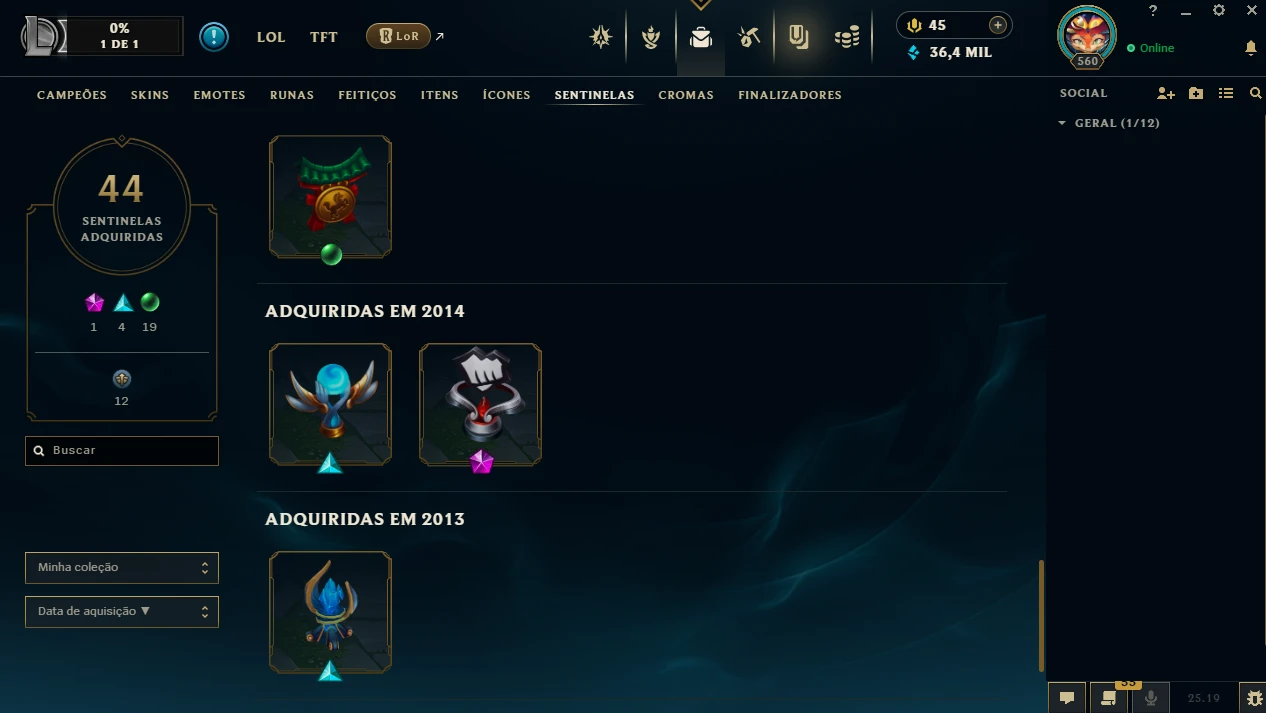Click the ward list vertical scrollbar

click(x=1041, y=615)
